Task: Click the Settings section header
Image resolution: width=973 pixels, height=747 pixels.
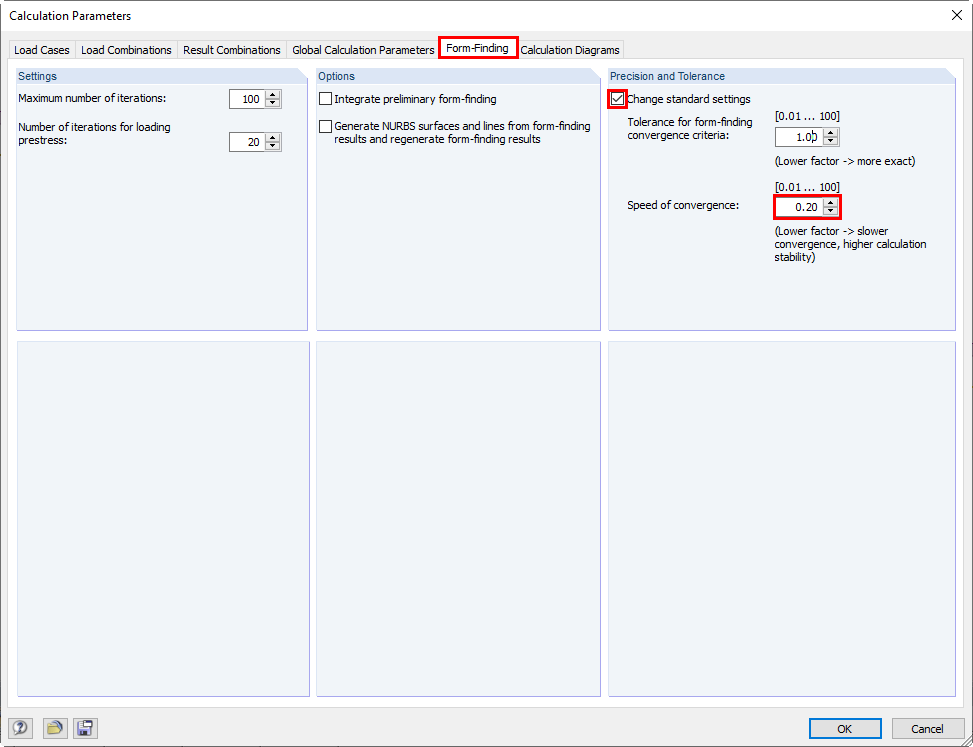Action: [x=162, y=76]
